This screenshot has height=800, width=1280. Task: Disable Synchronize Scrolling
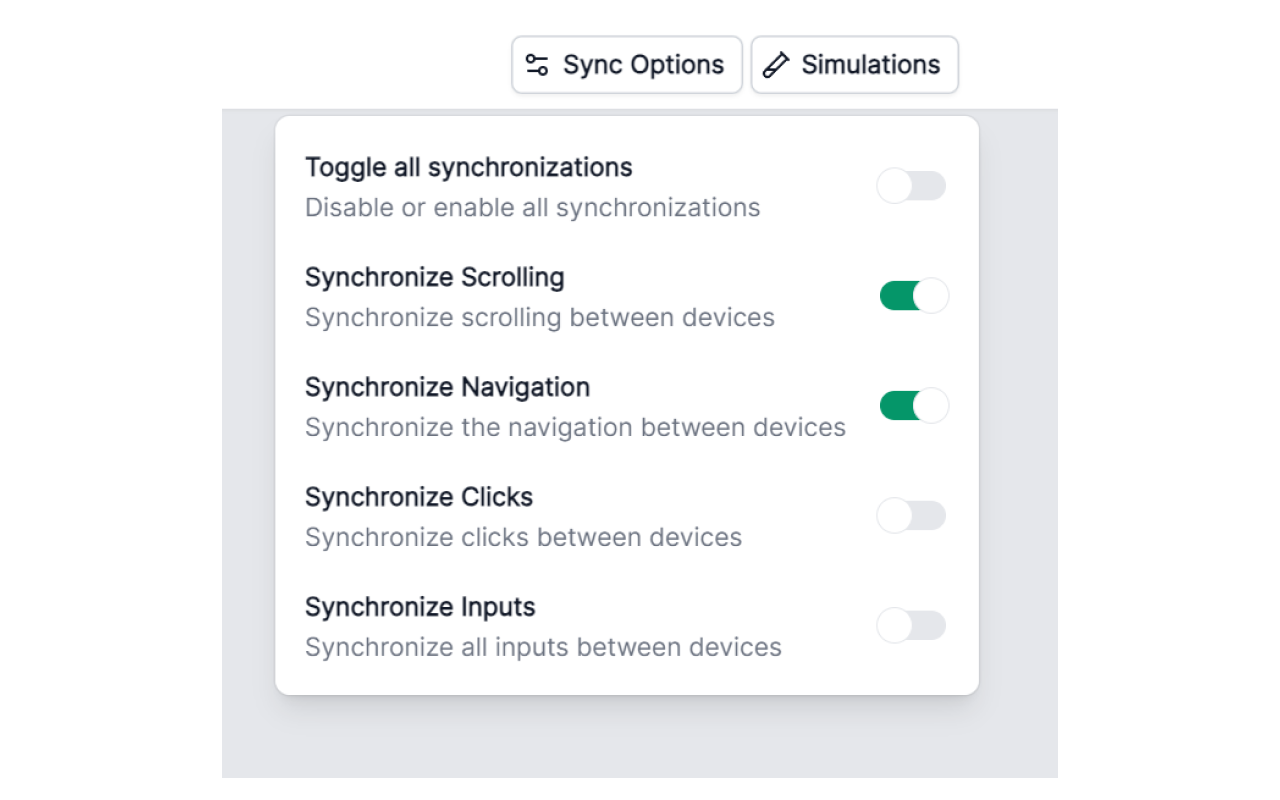point(911,296)
